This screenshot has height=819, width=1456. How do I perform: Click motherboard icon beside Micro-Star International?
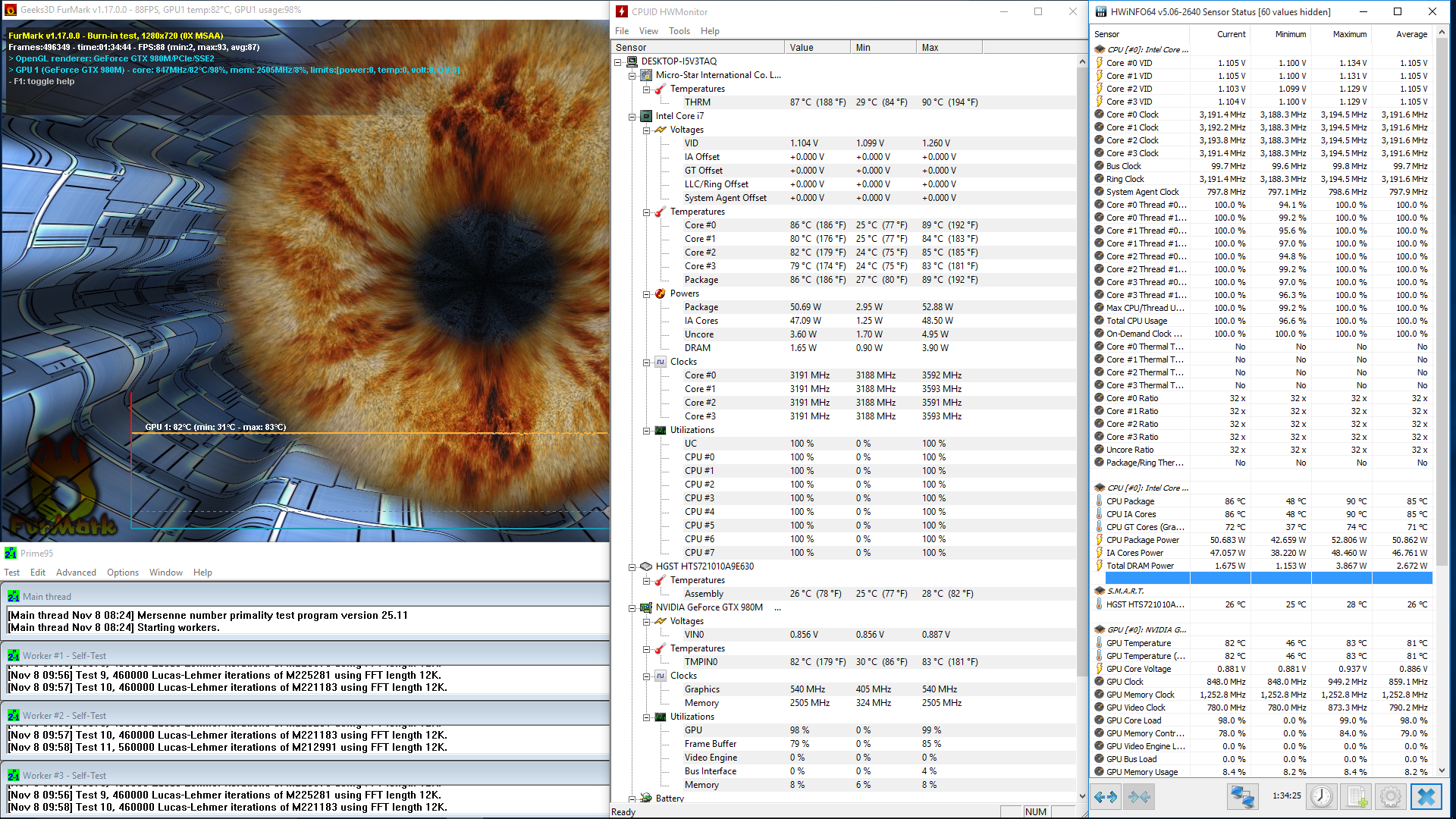click(646, 75)
